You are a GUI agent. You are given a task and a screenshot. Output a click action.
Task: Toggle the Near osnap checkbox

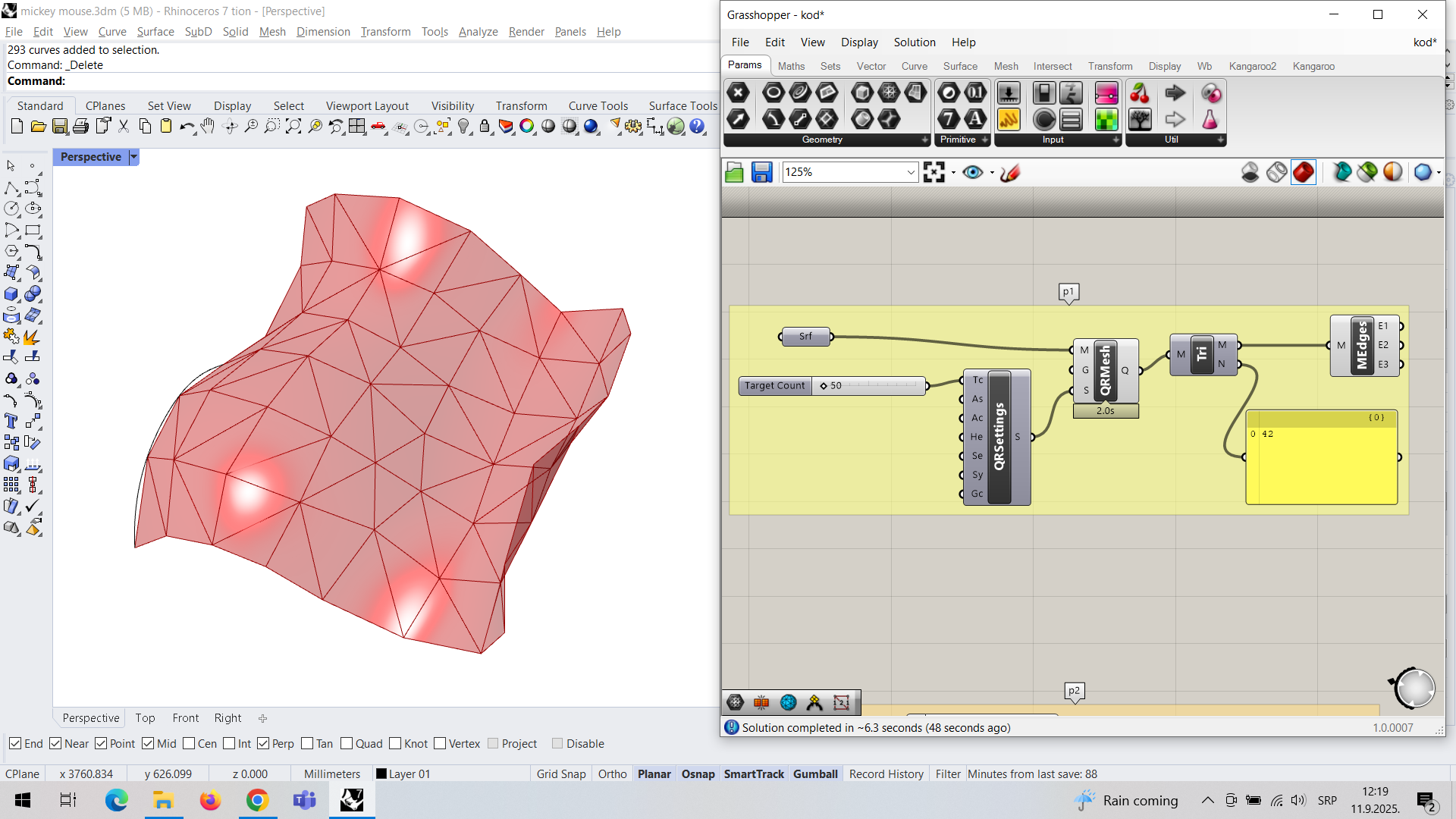(55, 743)
